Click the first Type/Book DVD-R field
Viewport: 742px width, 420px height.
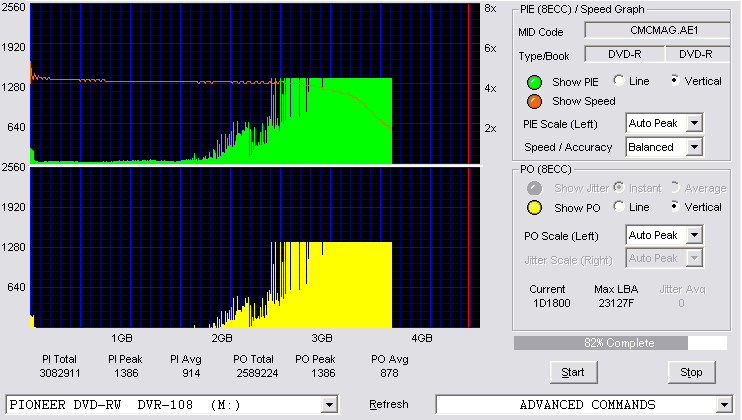(x=625, y=54)
